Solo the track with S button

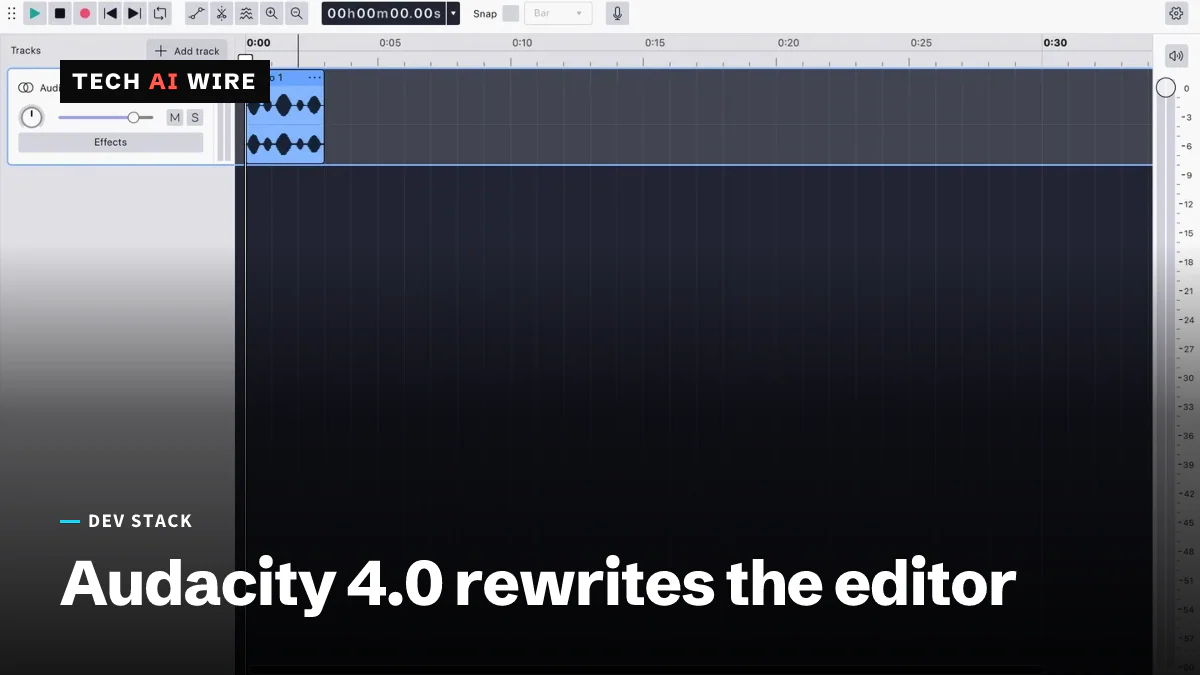pyautogui.click(x=195, y=117)
